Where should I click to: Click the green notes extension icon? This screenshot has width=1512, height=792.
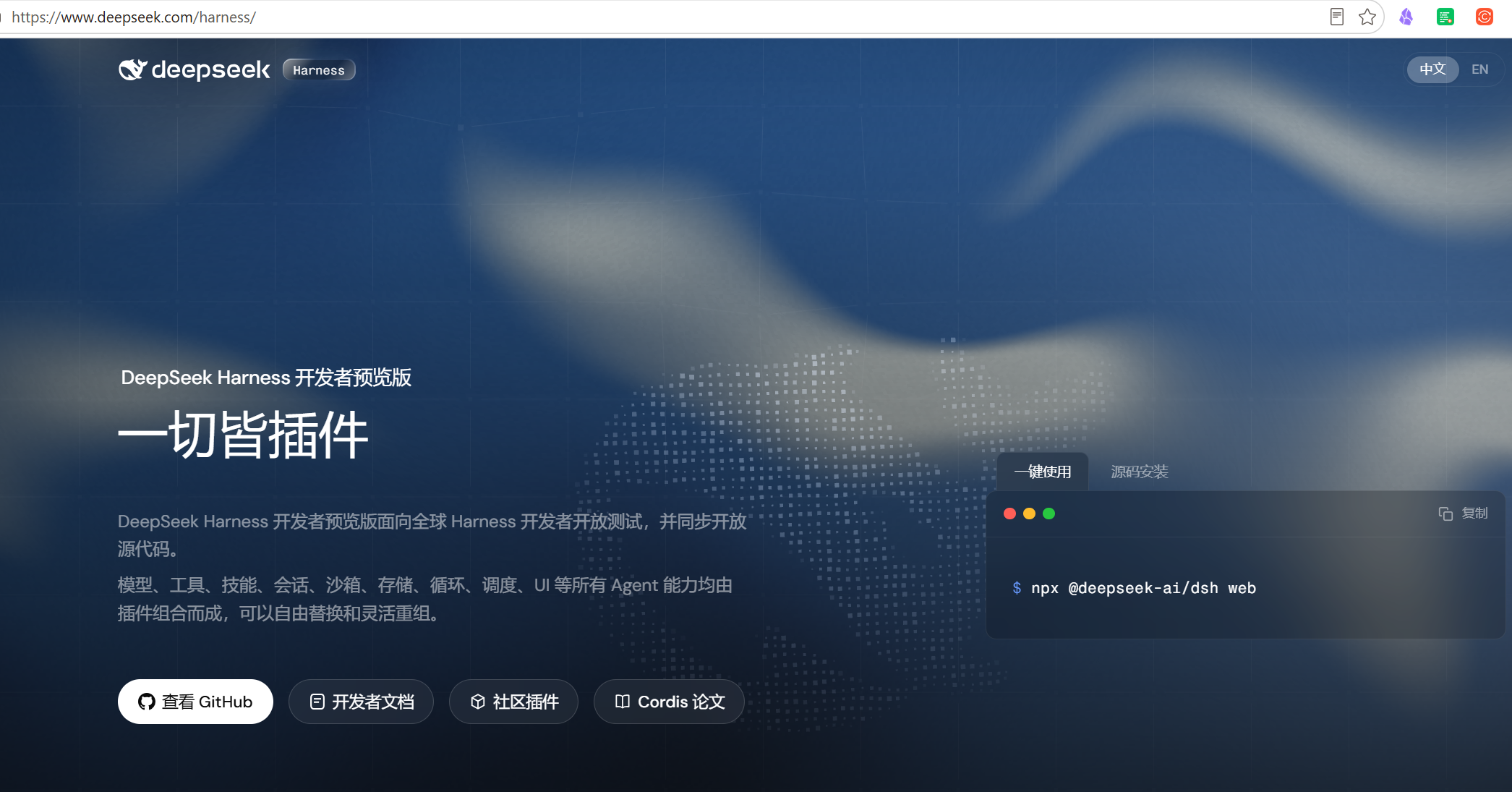(x=1445, y=17)
